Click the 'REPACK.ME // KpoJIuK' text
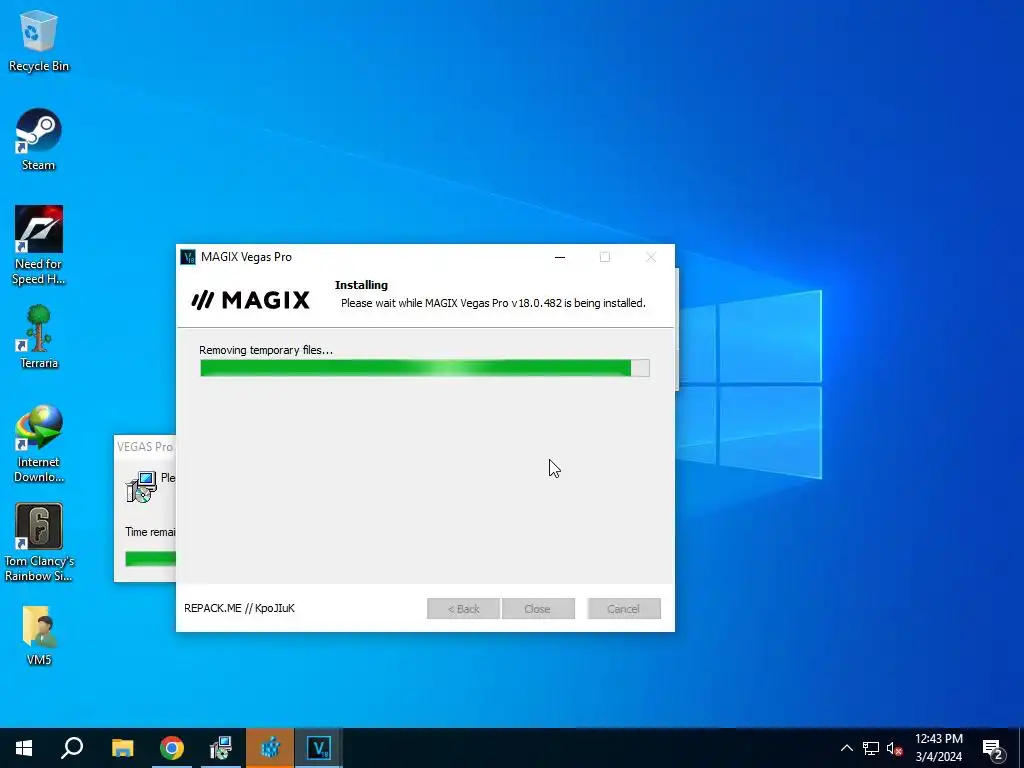Viewport: 1024px width, 768px height. pyautogui.click(x=240, y=608)
